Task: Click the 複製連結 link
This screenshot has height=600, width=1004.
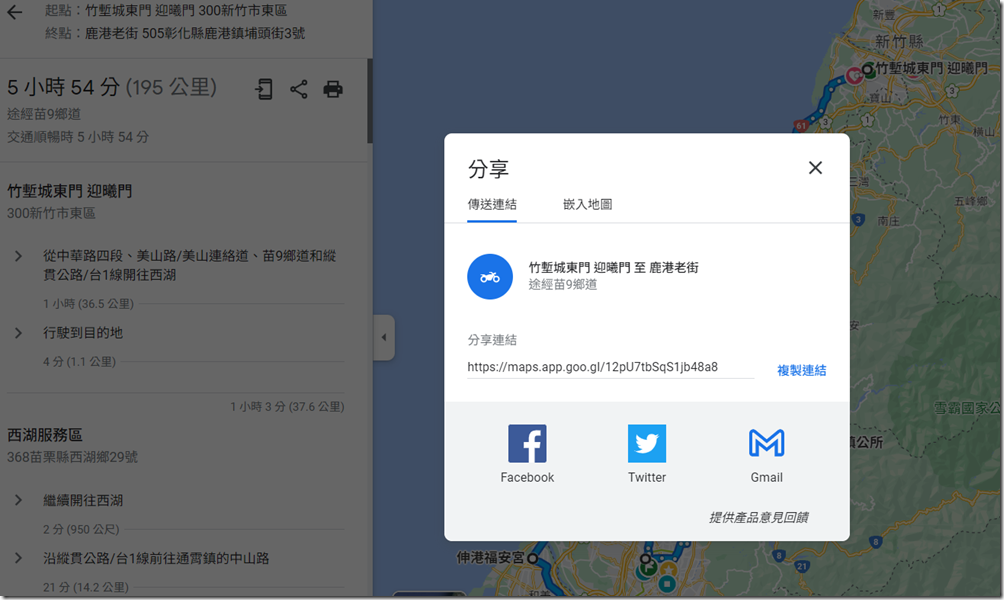Action: (801, 370)
